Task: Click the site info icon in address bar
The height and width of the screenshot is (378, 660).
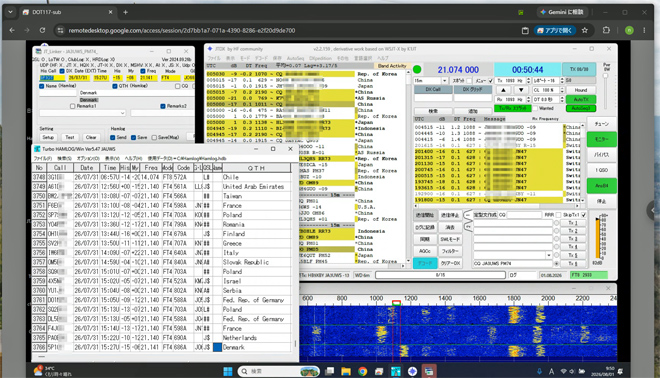Action: 61,30
